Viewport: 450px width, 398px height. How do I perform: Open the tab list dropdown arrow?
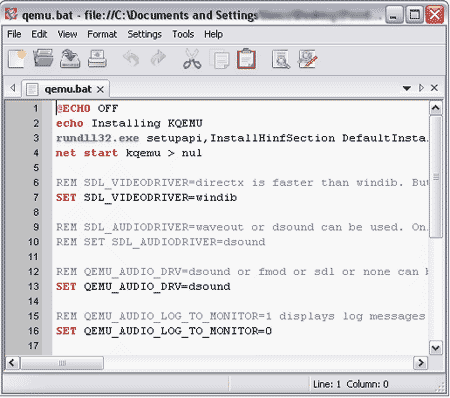click(x=407, y=88)
